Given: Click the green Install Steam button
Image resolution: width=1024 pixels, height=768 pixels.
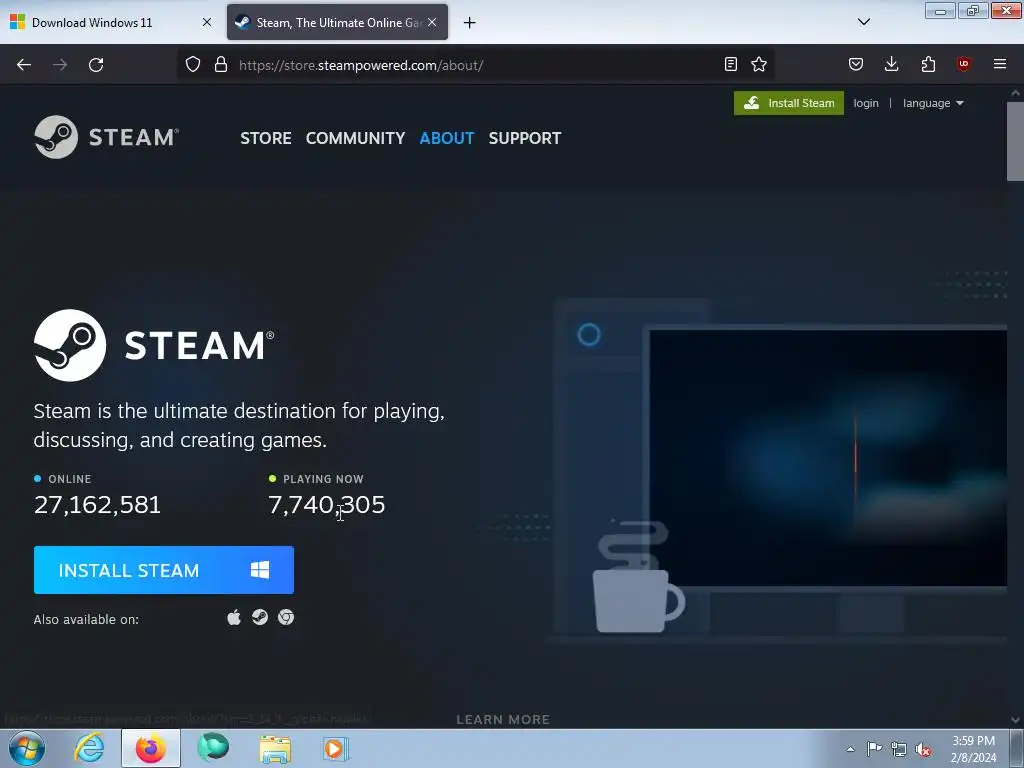Looking at the screenshot, I should pyautogui.click(x=788, y=103).
